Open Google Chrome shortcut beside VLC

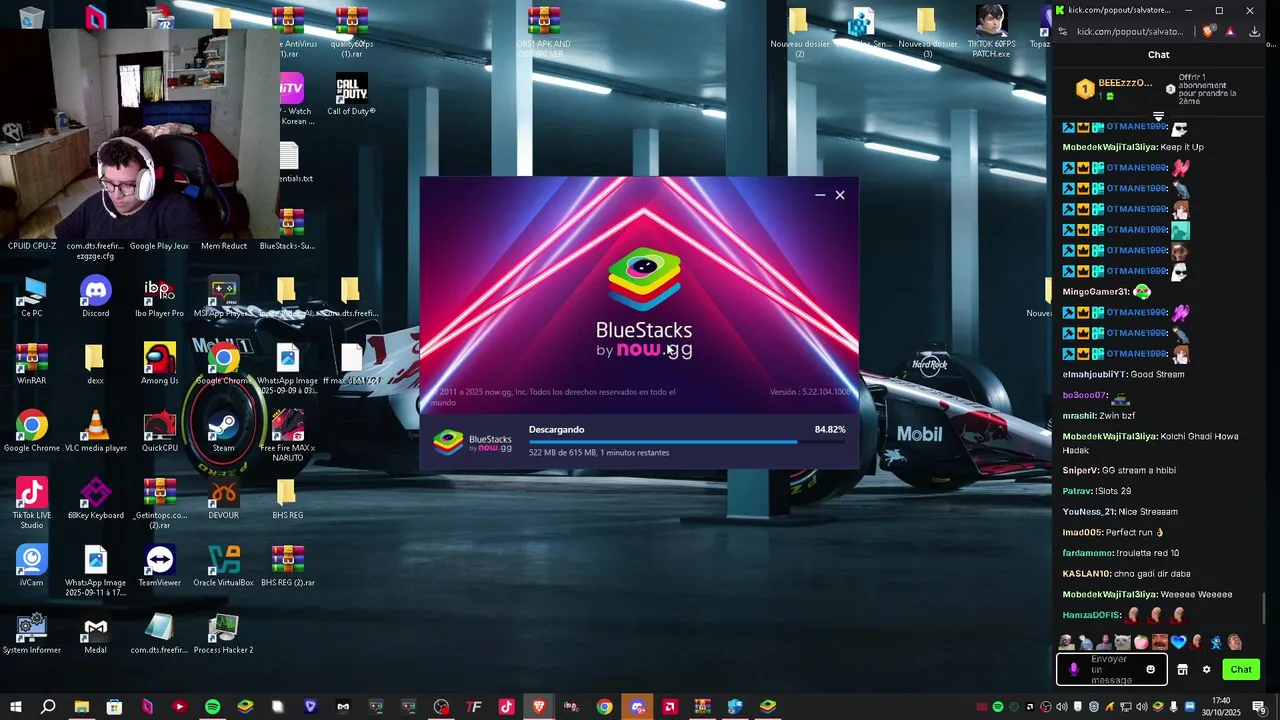point(32,432)
